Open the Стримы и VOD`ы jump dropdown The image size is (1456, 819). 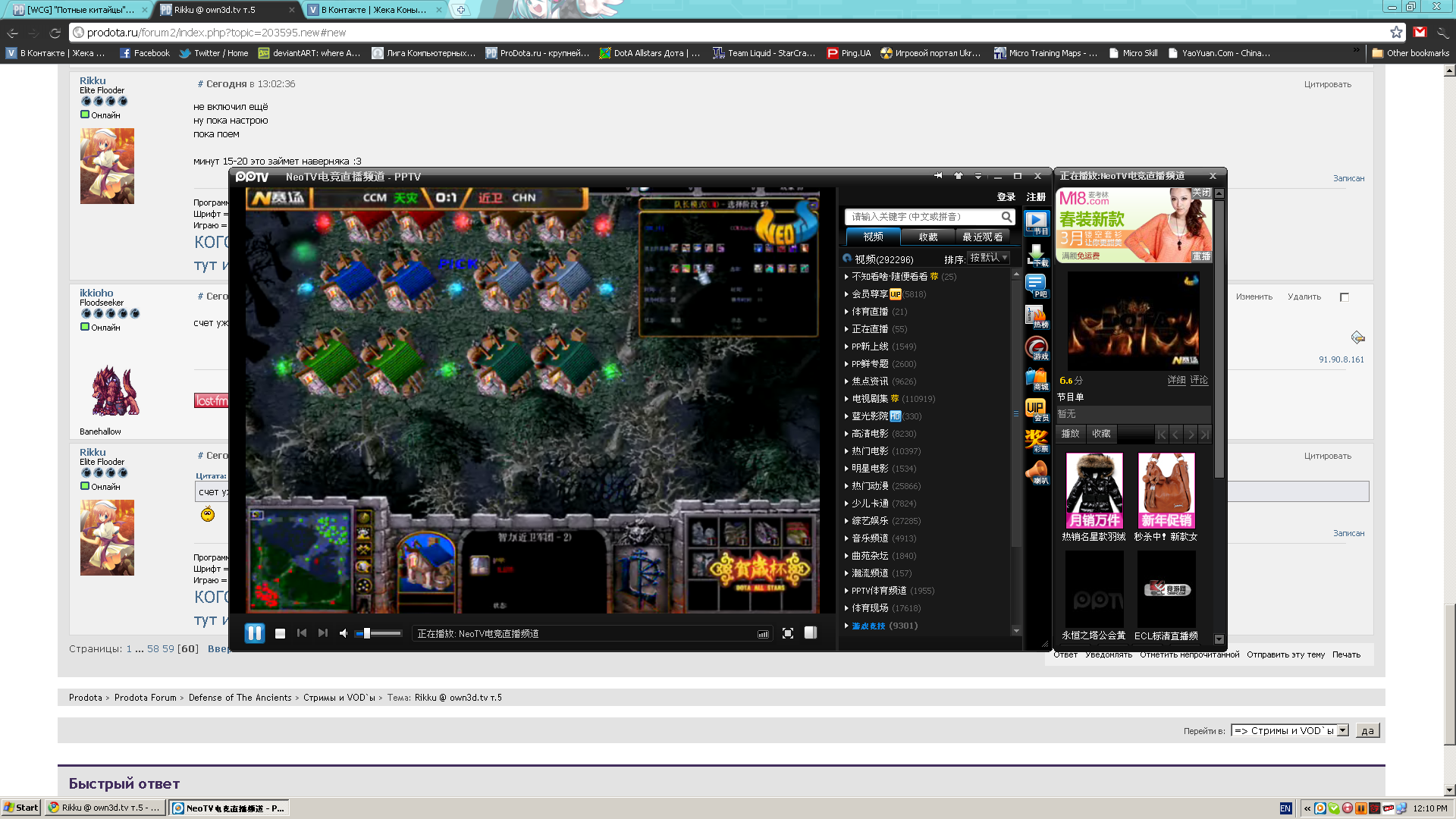coord(1290,730)
